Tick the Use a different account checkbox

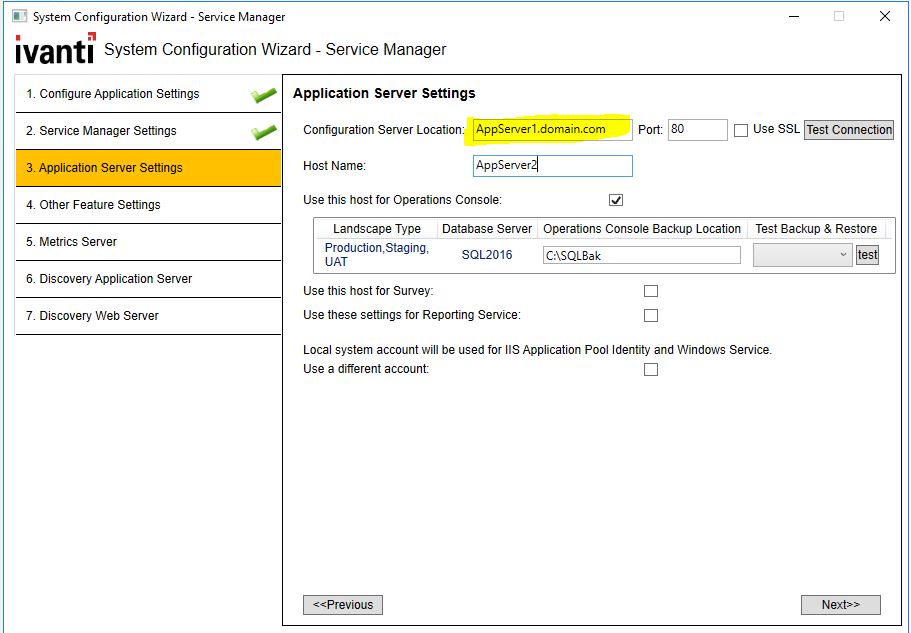(x=651, y=369)
